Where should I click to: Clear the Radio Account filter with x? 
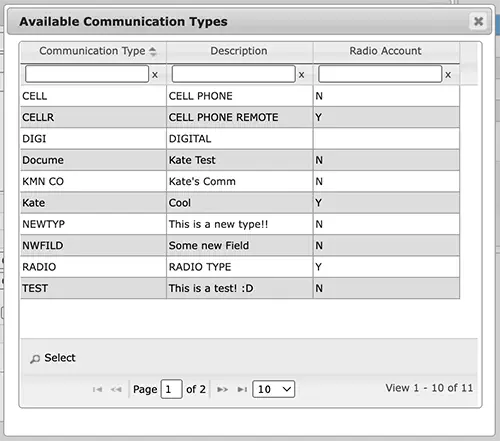click(448, 75)
